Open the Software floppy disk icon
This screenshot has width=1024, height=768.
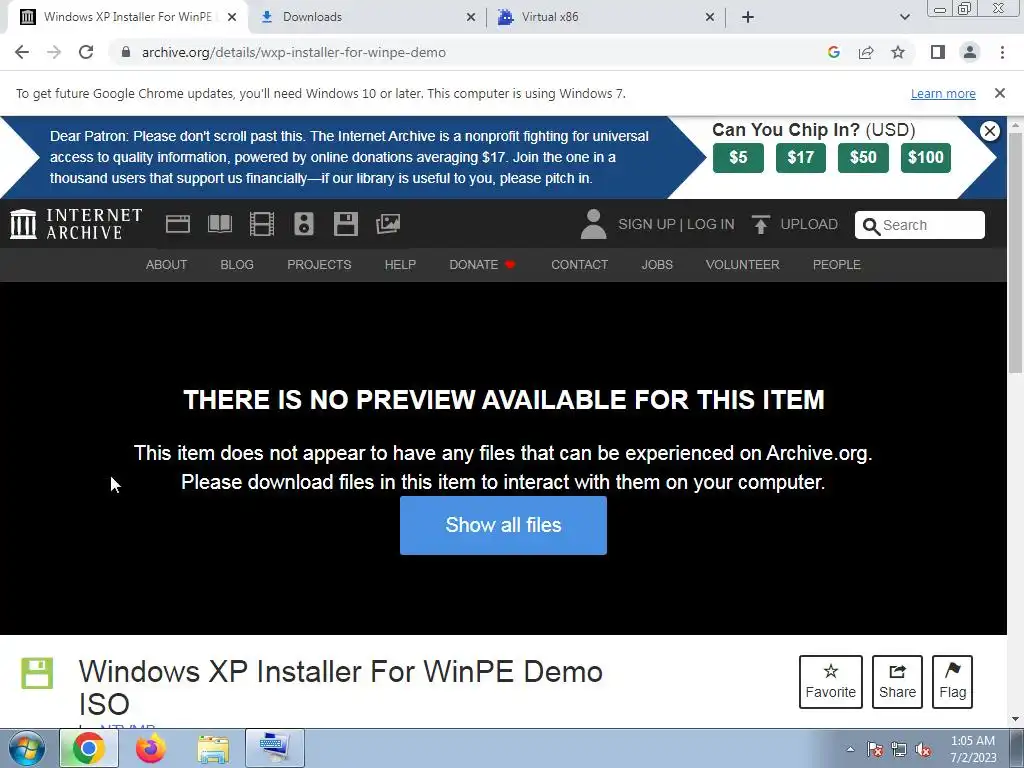[345, 224]
